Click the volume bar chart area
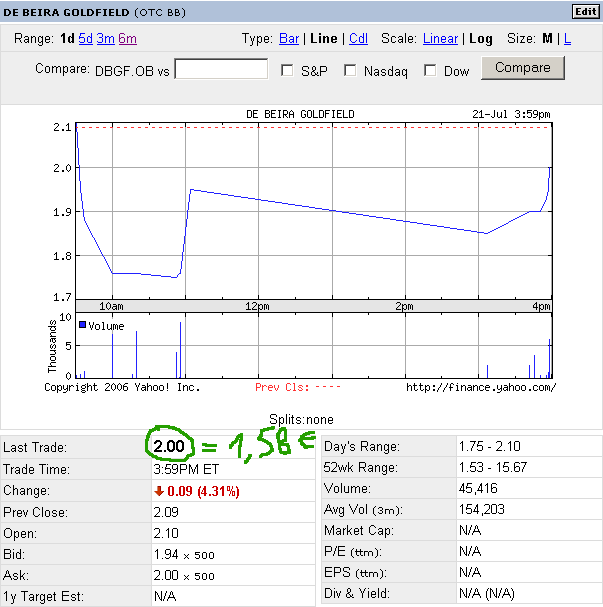603x607 pixels. 314,345
